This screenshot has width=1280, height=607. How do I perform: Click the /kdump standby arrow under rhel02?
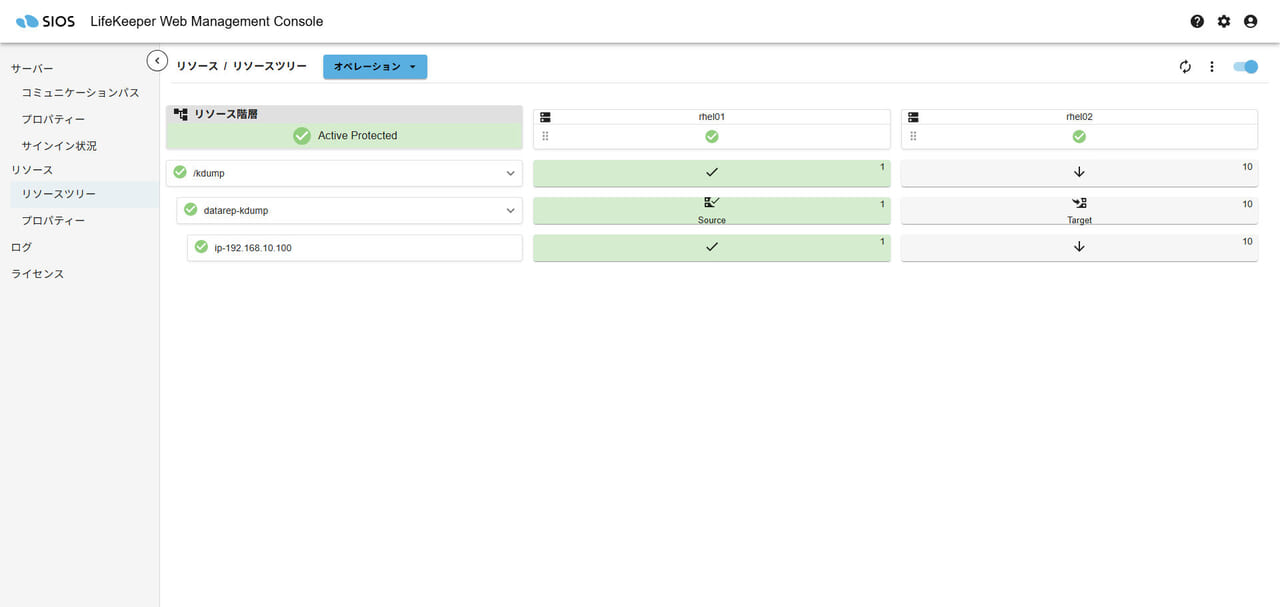(x=1079, y=172)
